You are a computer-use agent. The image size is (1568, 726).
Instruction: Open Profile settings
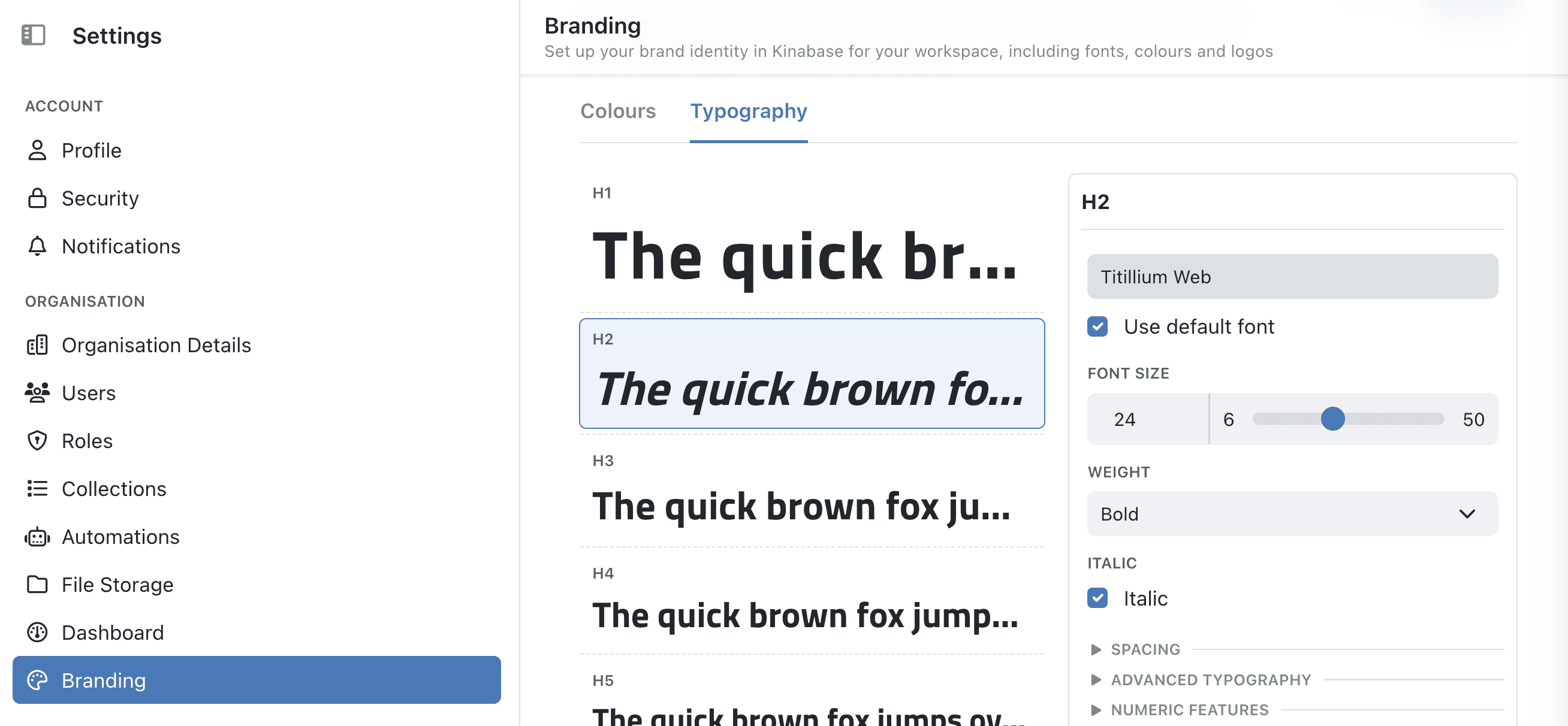click(257, 150)
